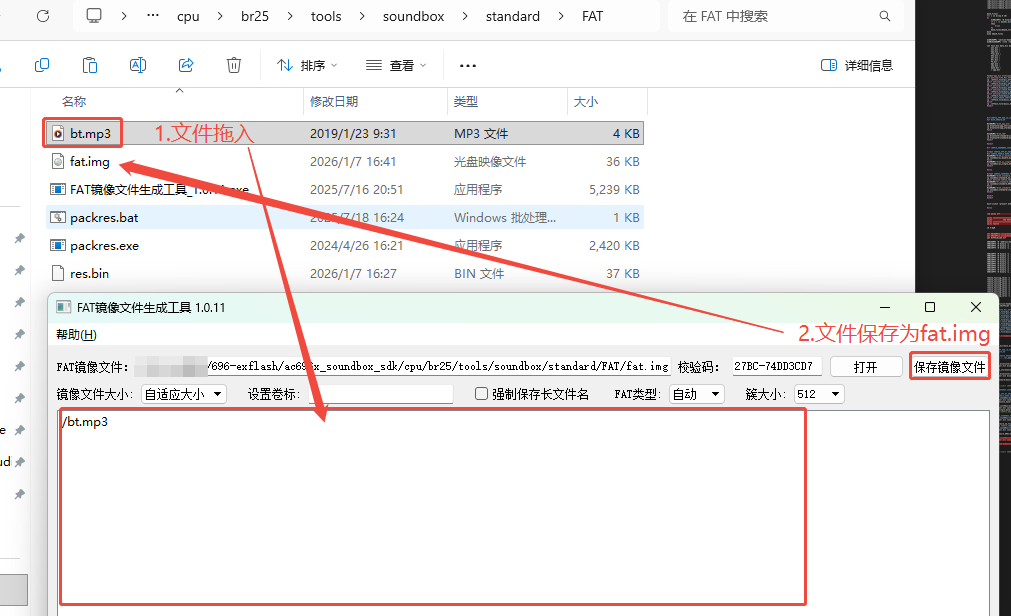
Task: Click the refresh icon in File Explorer
Action: (x=43, y=16)
